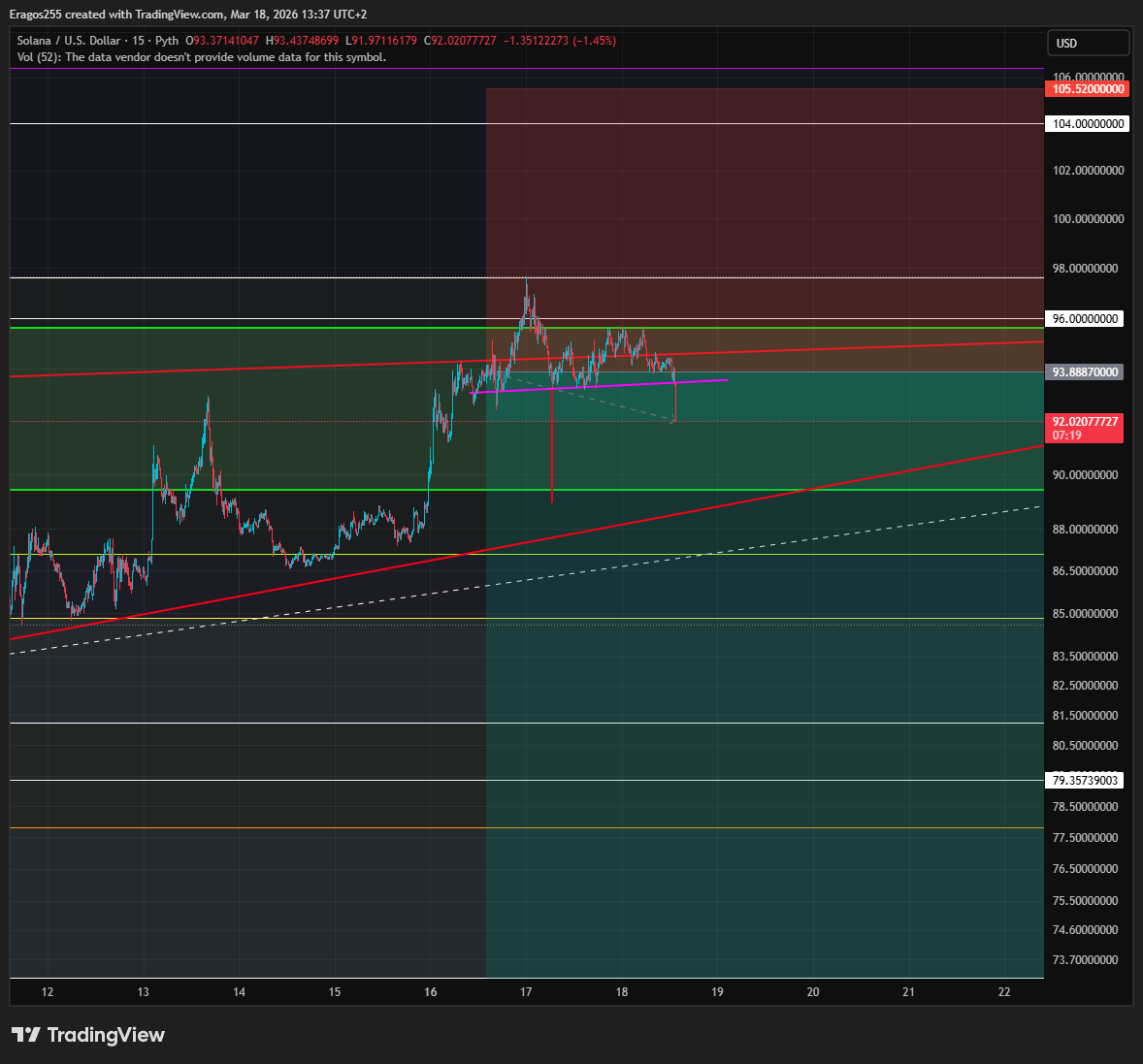Select the 105.52000000 red price label
1143x1064 pixels.
[1088, 89]
